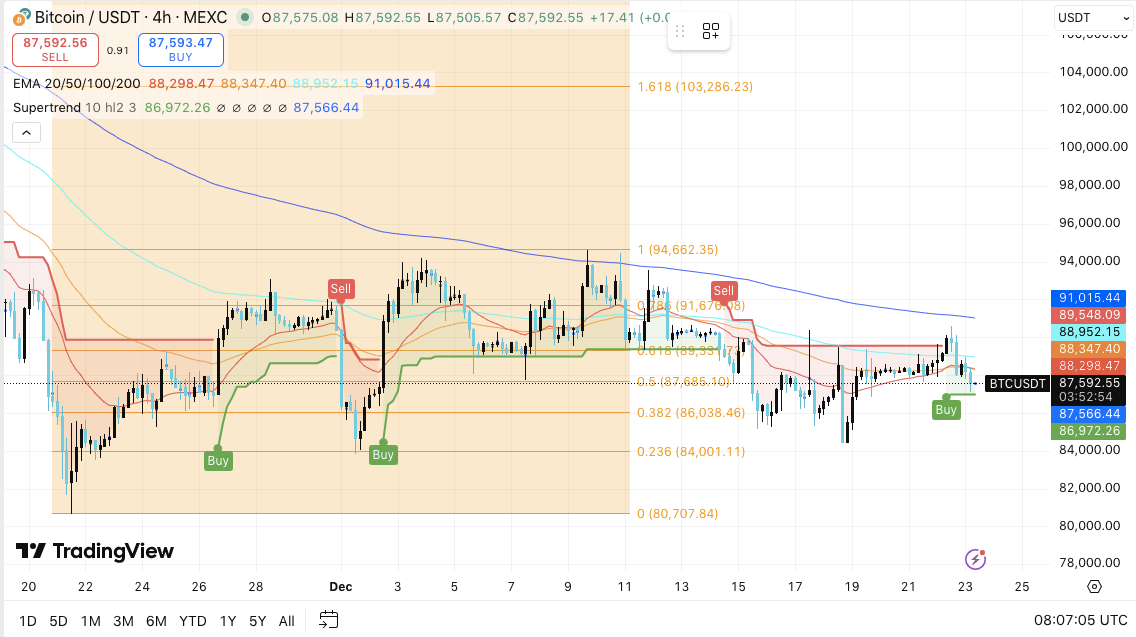Select the EMA 20/50/100/200 indicator legend
1136x637 pixels.
77,84
